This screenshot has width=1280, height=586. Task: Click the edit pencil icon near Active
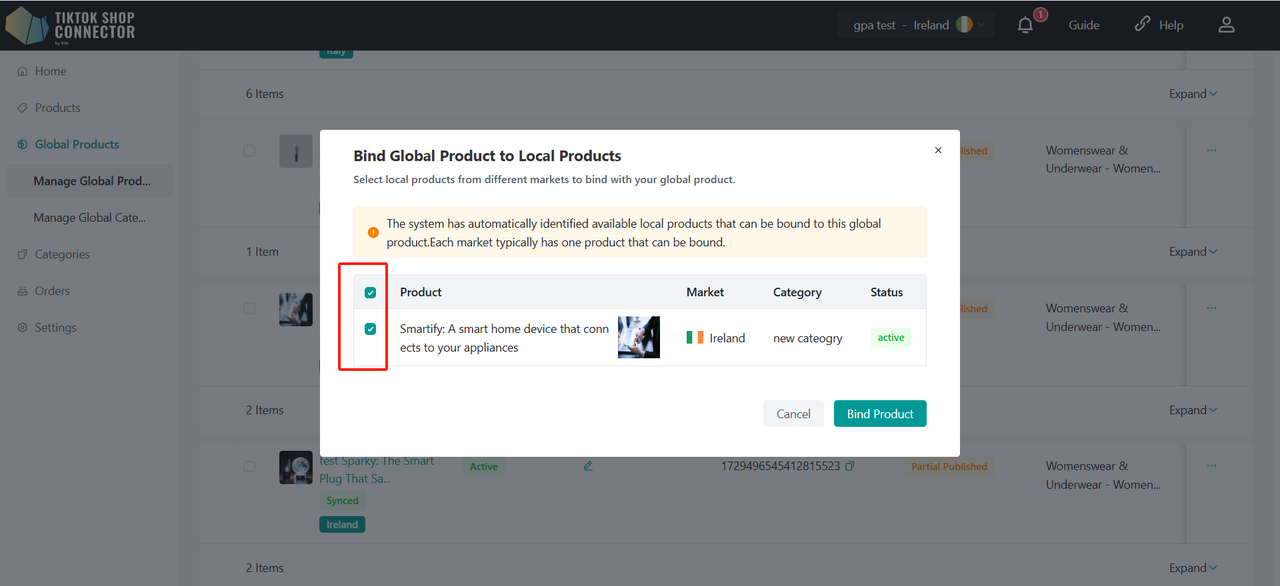pos(588,466)
